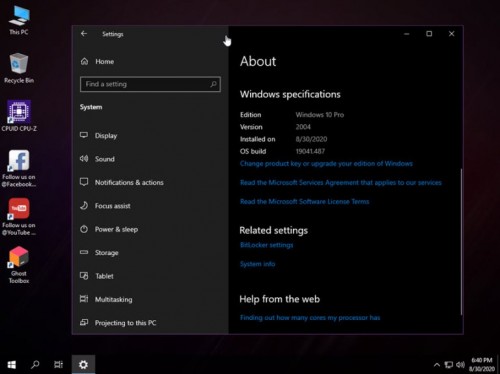
Task: Click the About page vertical scrollbar
Action: 461,241
